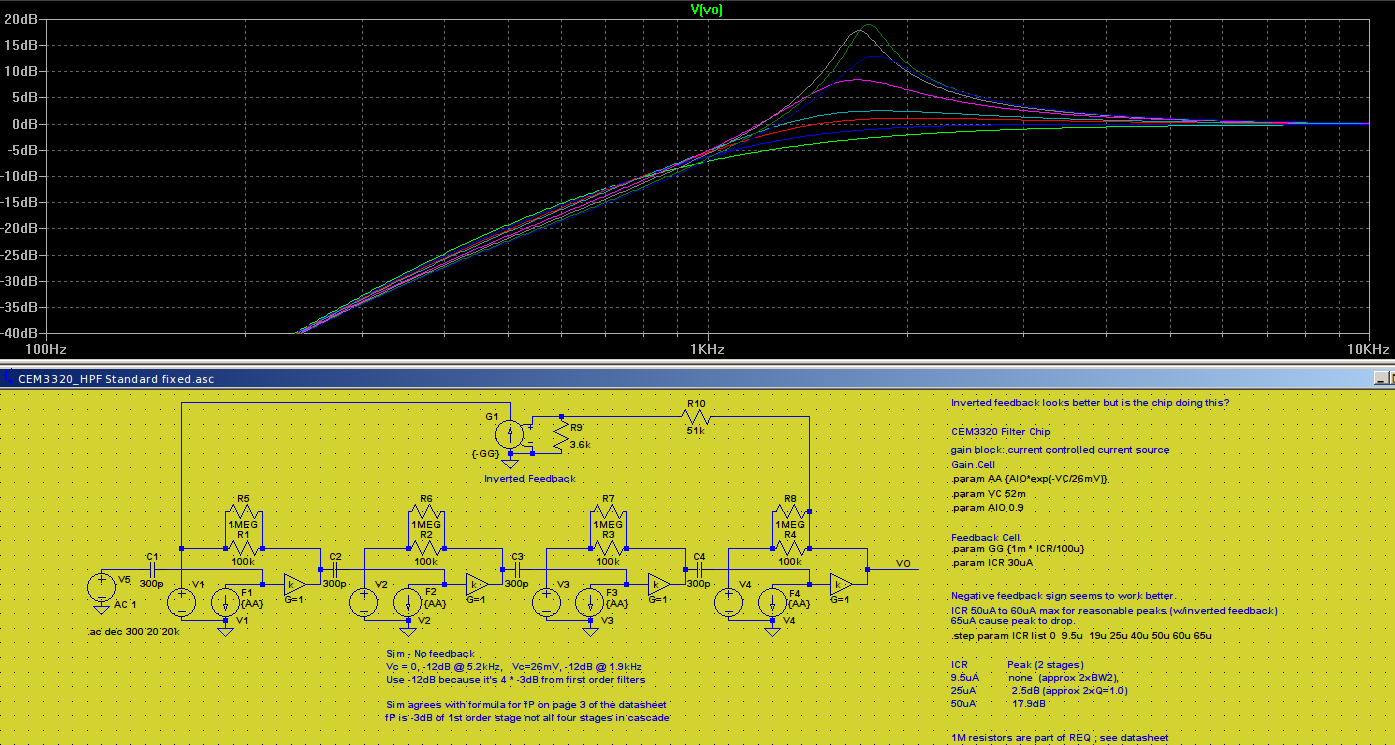This screenshot has height=745, width=1395.
Task: Click the V(vo) trace label
Action: 706,9
